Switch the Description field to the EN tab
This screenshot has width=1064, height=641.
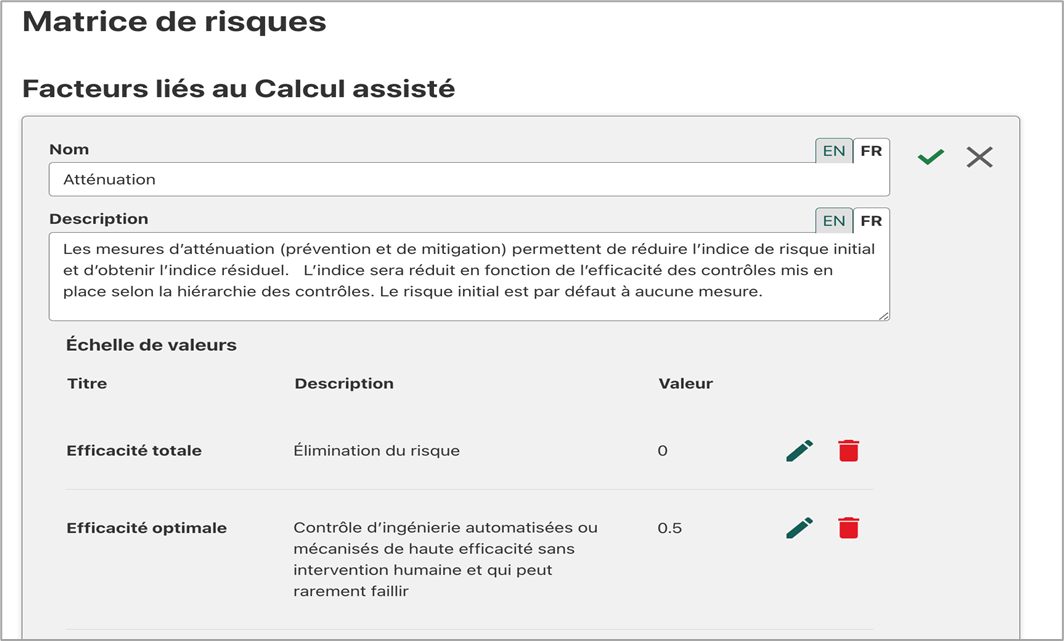[x=834, y=220]
